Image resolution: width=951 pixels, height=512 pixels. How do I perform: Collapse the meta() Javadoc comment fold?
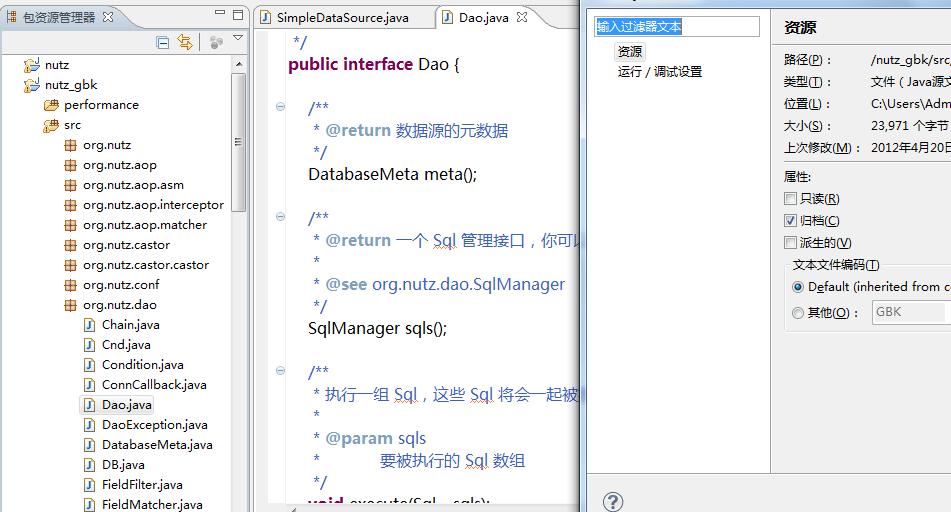coord(280,107)
